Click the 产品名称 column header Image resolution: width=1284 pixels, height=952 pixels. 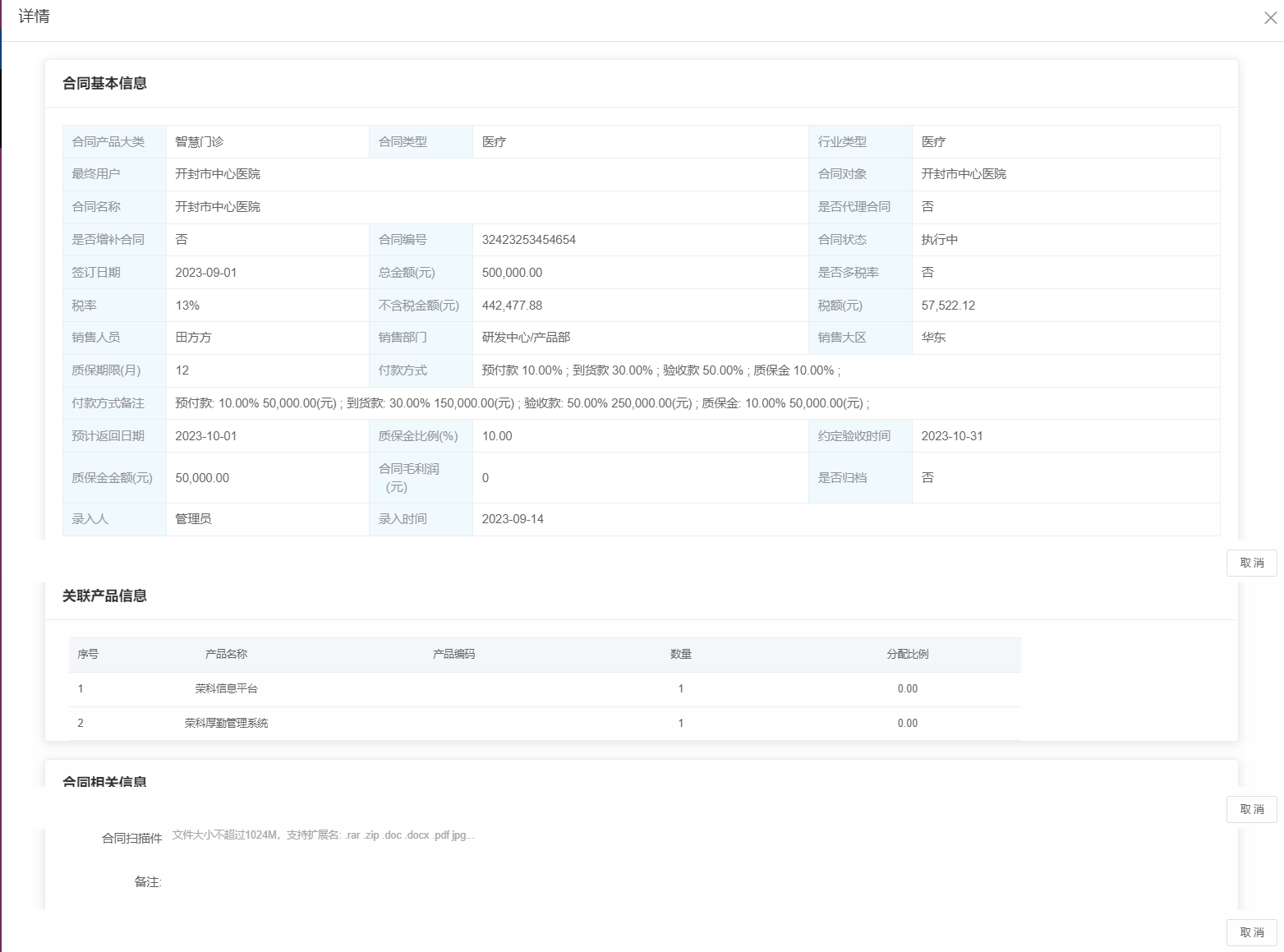[x=226, y=655]
